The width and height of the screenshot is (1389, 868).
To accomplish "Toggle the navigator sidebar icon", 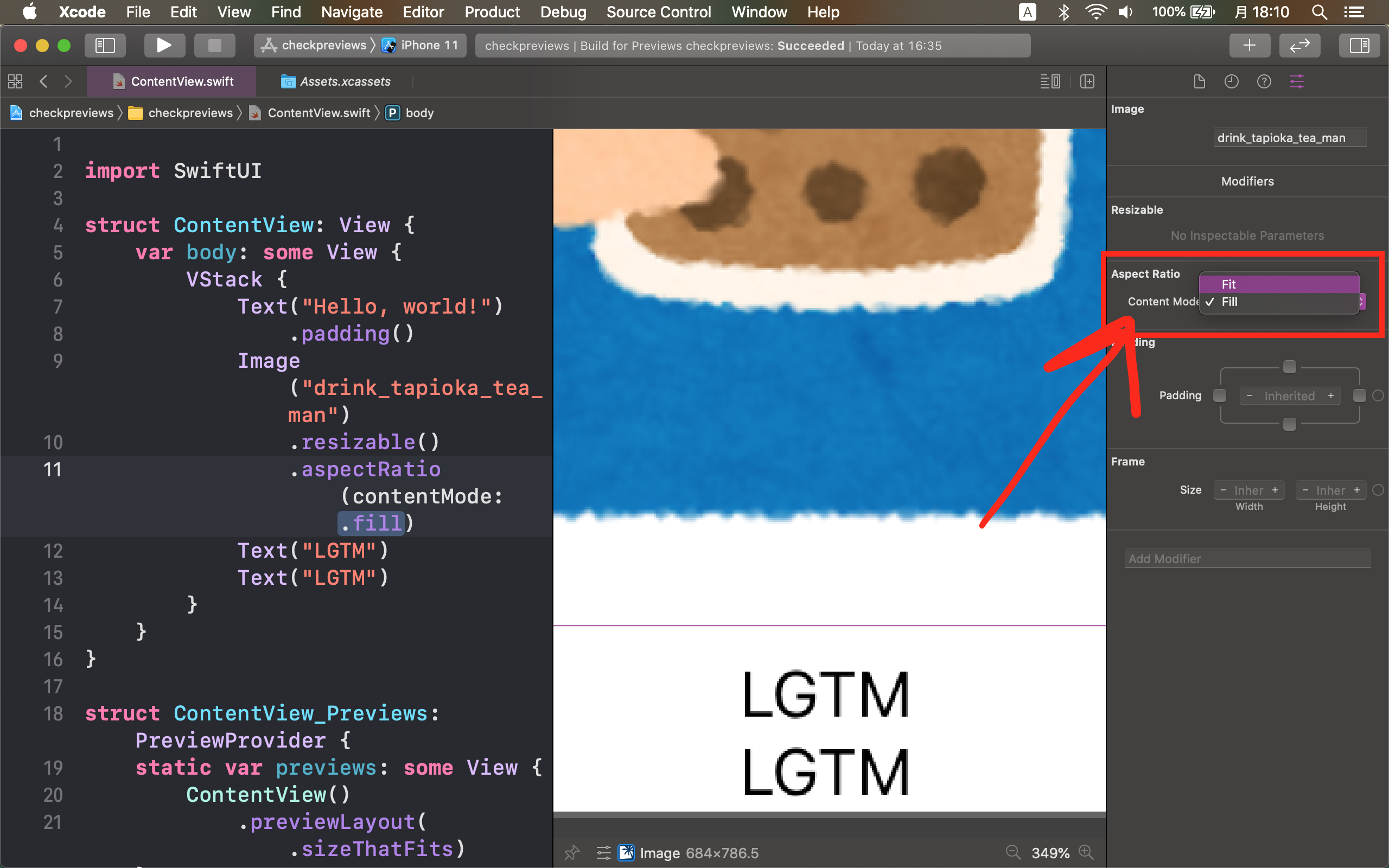I will [x=105, y=46].
